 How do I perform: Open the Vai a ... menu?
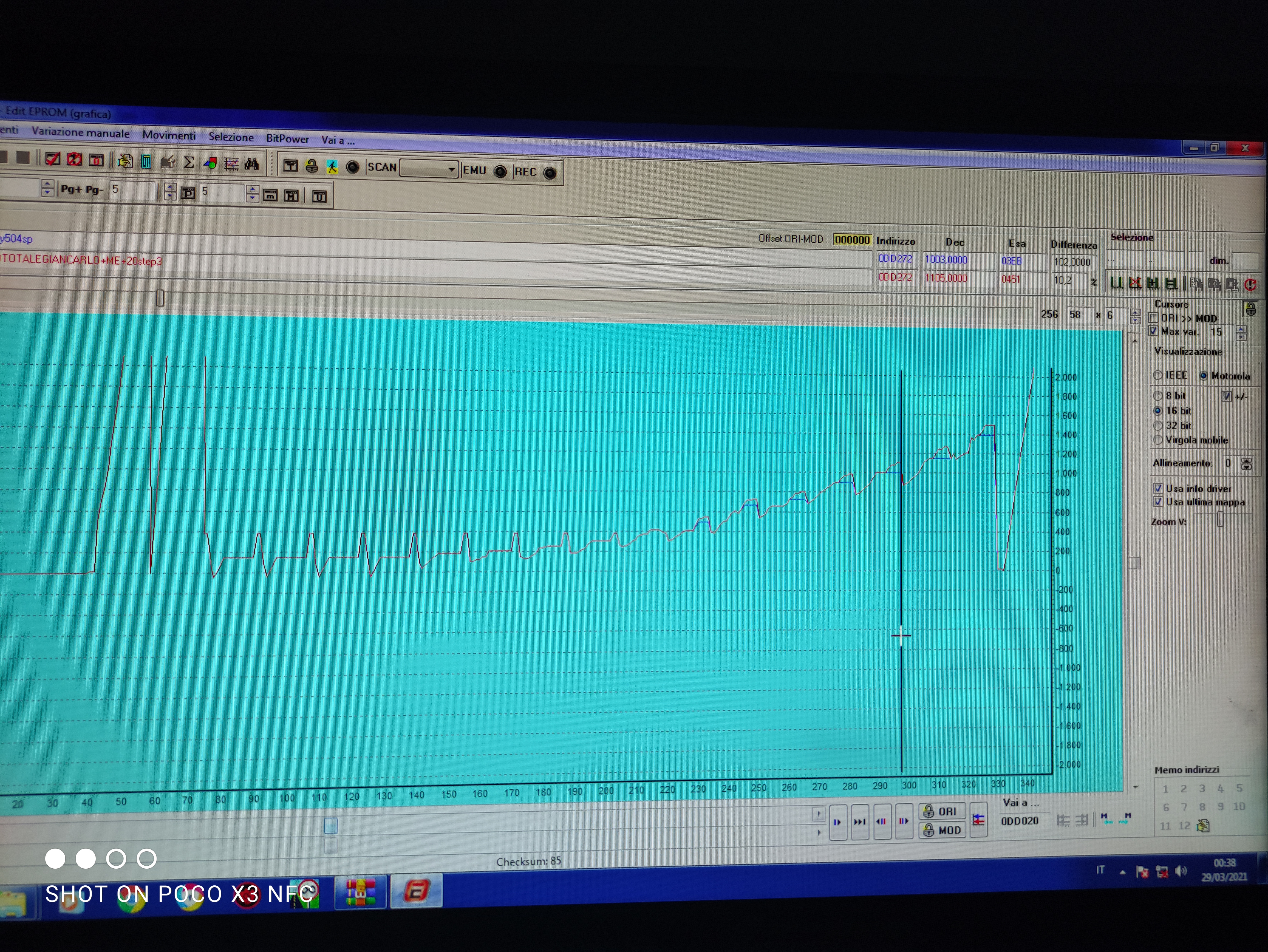coord(338,140)
